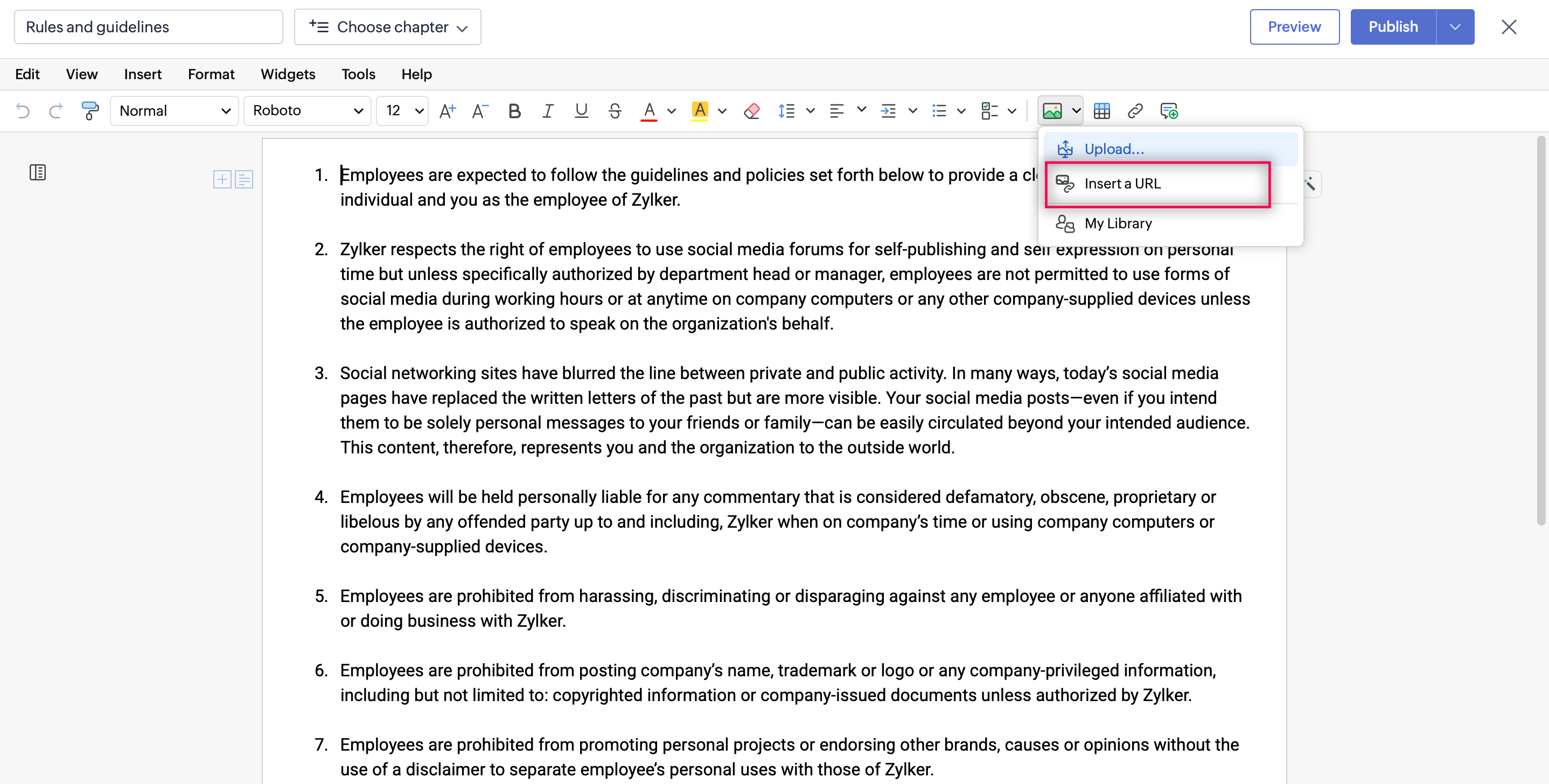Toggle italic formatting
This screenshot has height=784, width=1549.
coord(547,110)
